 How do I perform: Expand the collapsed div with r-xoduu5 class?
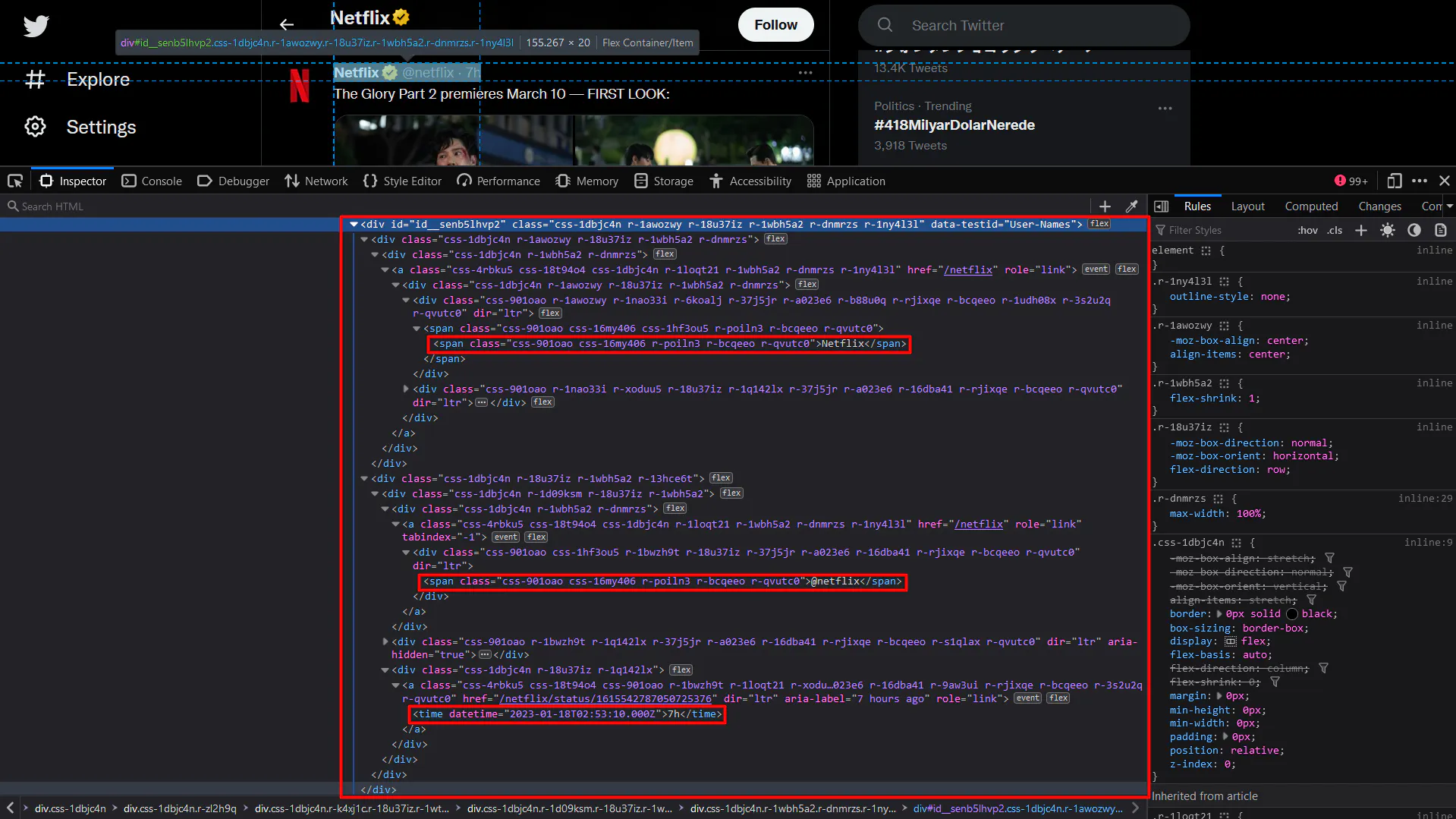406,389
